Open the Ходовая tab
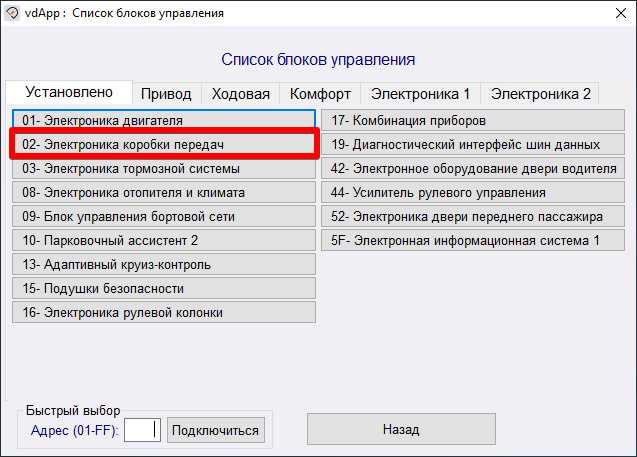Image resolution: width=637 pixels, height=457 pixels. [240, 94]
